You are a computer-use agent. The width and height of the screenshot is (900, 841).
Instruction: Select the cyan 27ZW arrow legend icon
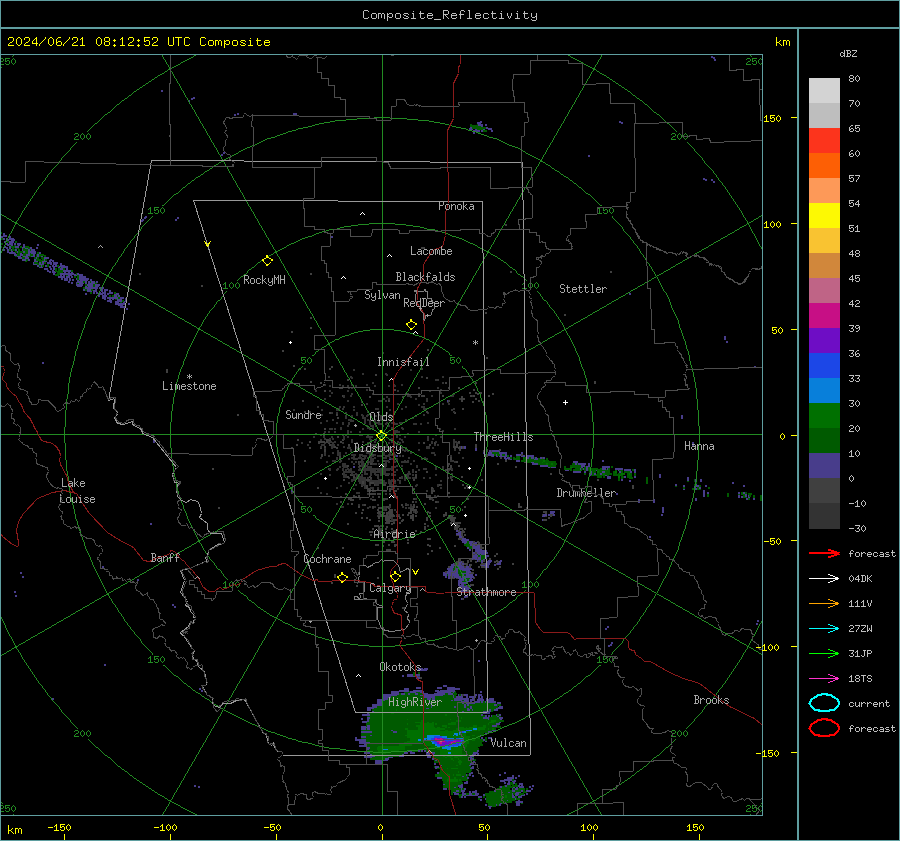coord(824,629)
